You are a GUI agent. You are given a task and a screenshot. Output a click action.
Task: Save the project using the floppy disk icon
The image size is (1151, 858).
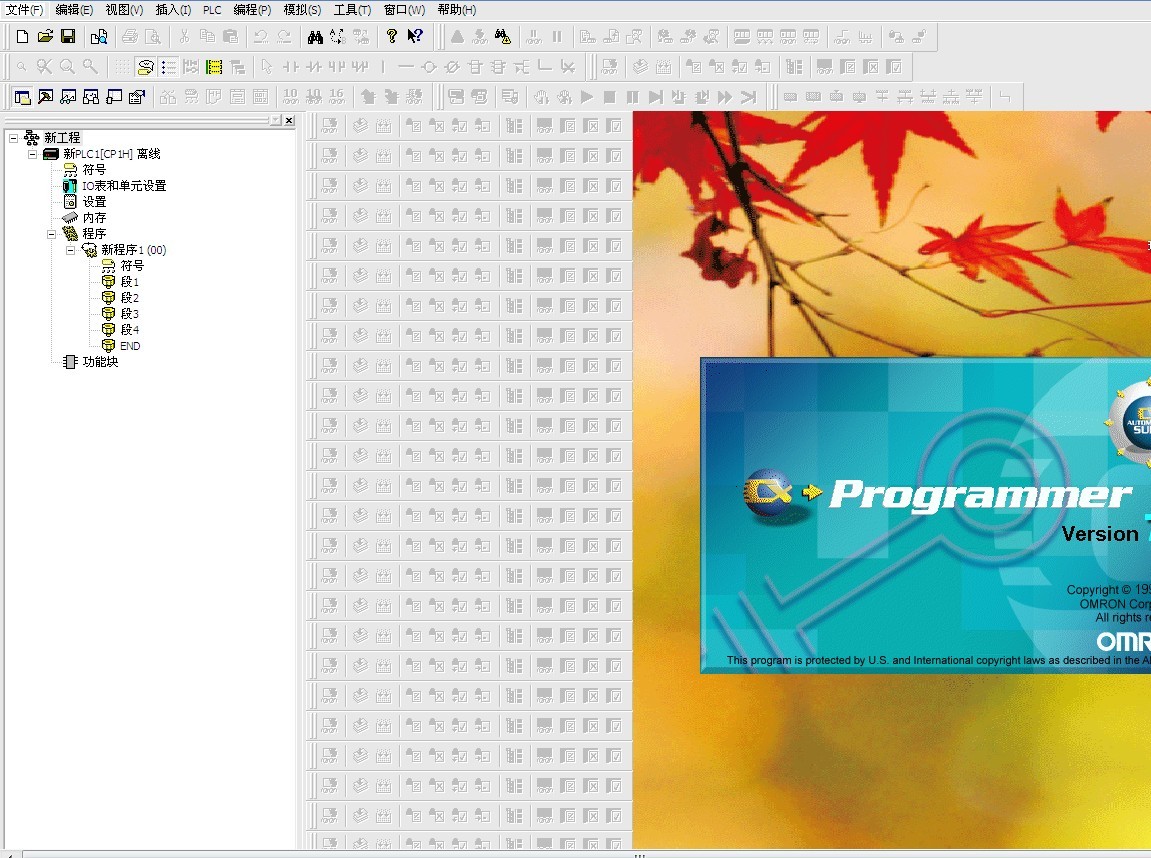pos(68,37)
